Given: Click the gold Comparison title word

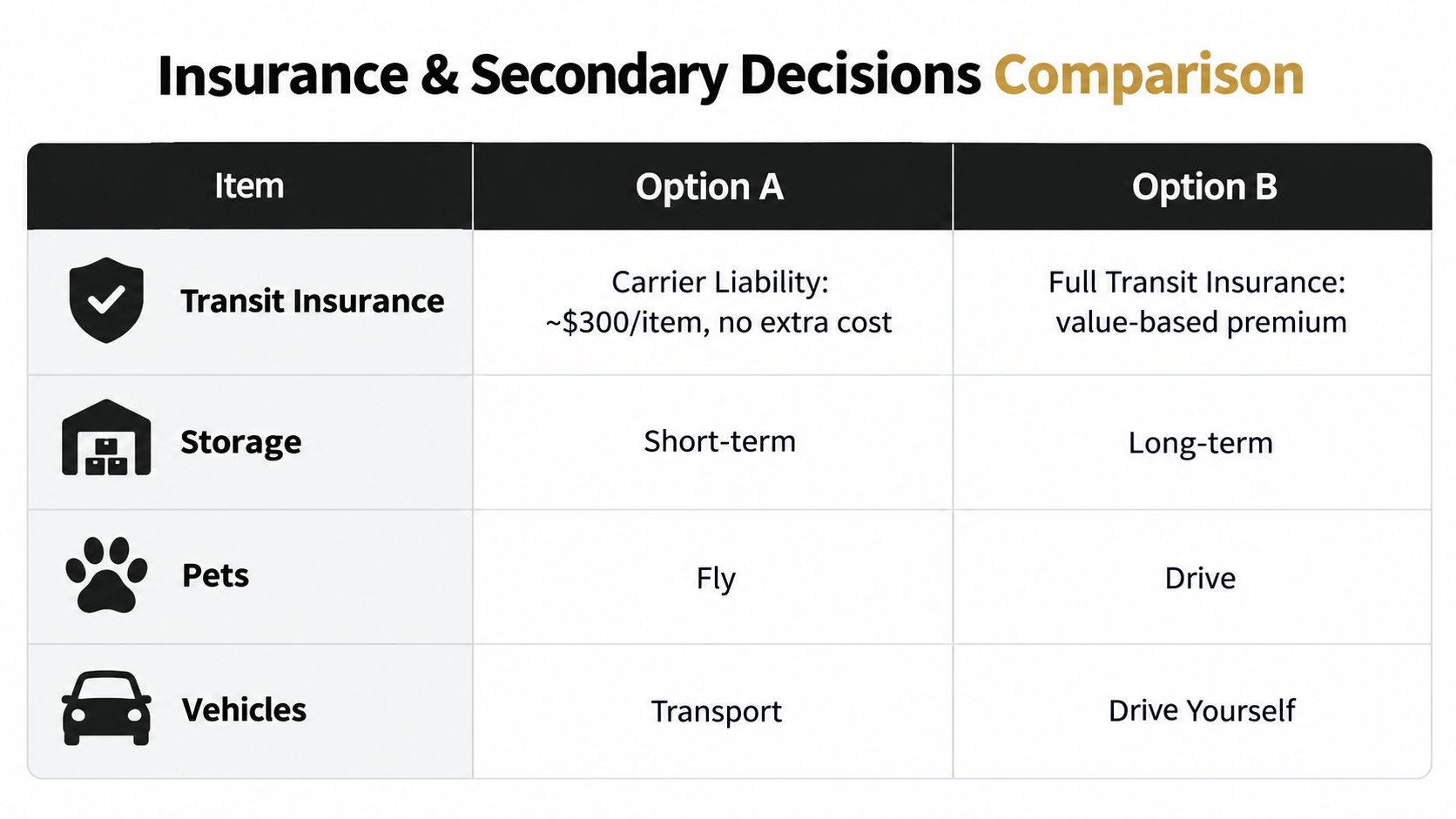Looking at the screenshot, I should [1149, 76].
